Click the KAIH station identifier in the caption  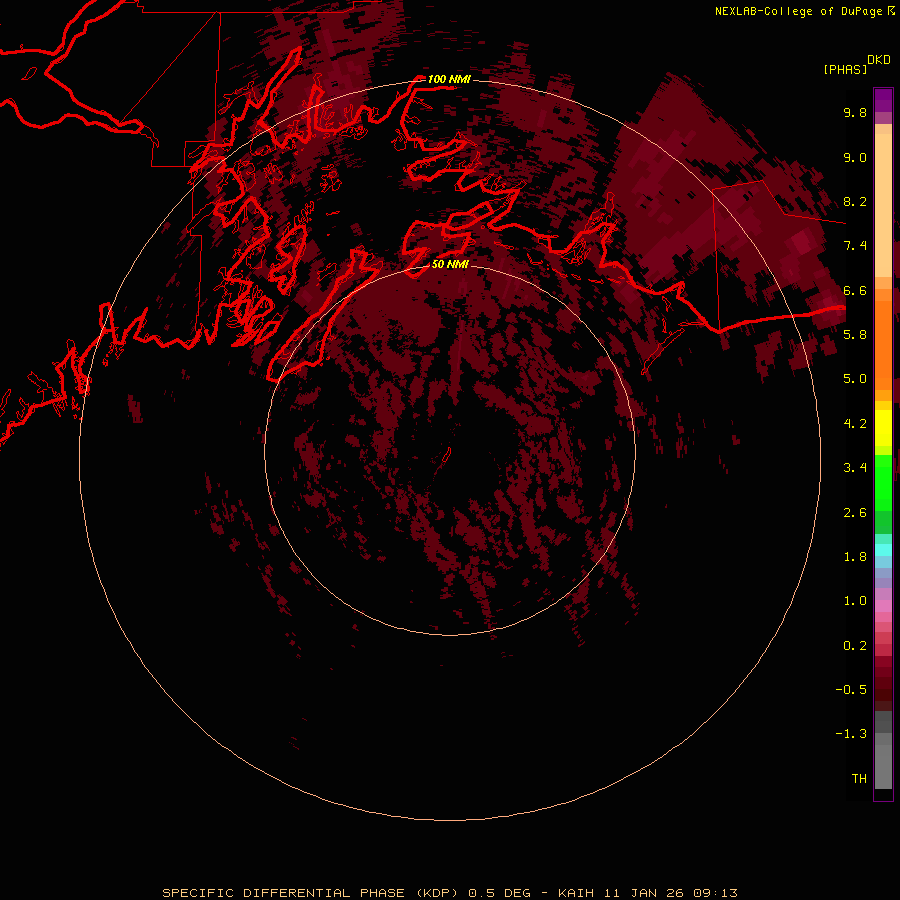[576, 893]
